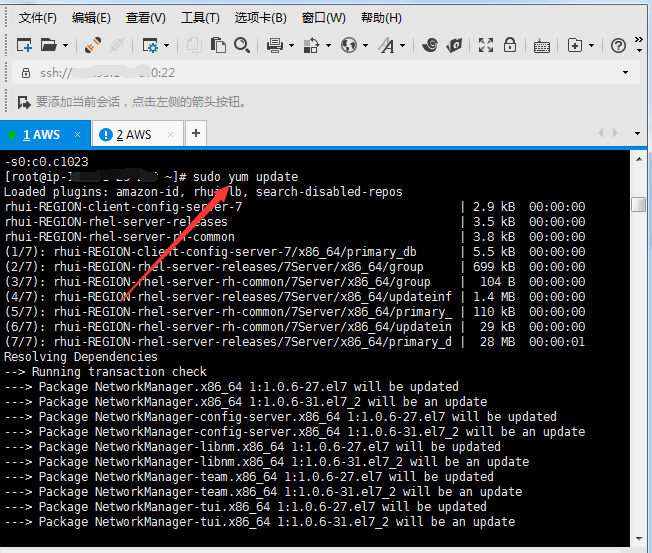
Task: Click the Paste clipboard icon
Action: click(x=218, y=45)
